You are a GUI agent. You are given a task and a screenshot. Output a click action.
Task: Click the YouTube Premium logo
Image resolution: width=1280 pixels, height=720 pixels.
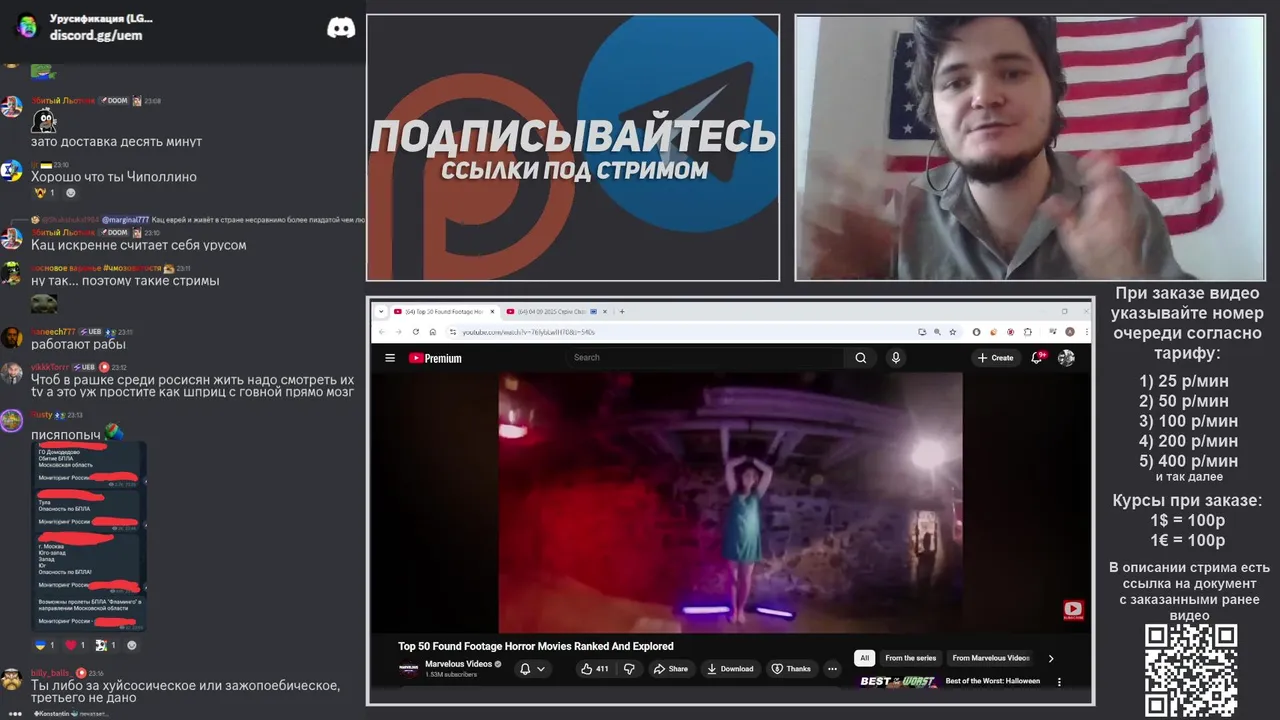pos(435,358)
